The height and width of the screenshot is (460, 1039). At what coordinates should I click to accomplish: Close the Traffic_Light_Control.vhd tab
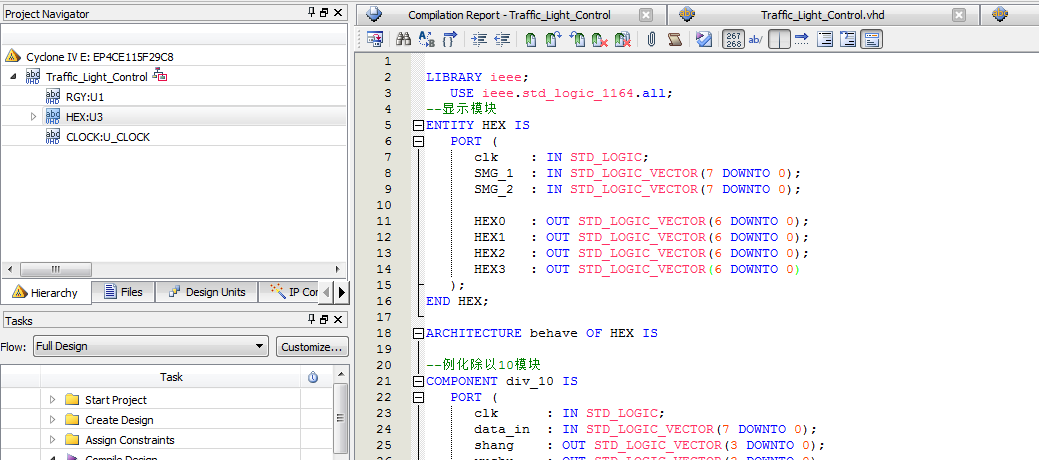[959, 15]
